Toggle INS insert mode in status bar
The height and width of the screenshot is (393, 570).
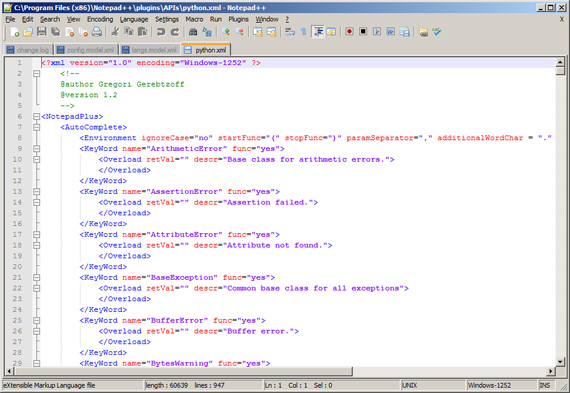(545, 385)
